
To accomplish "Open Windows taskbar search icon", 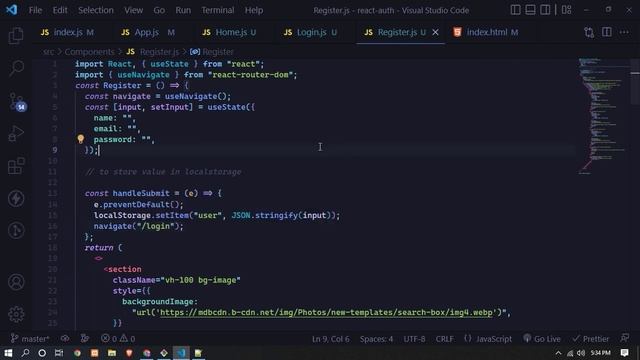I will tap(25, 353).
